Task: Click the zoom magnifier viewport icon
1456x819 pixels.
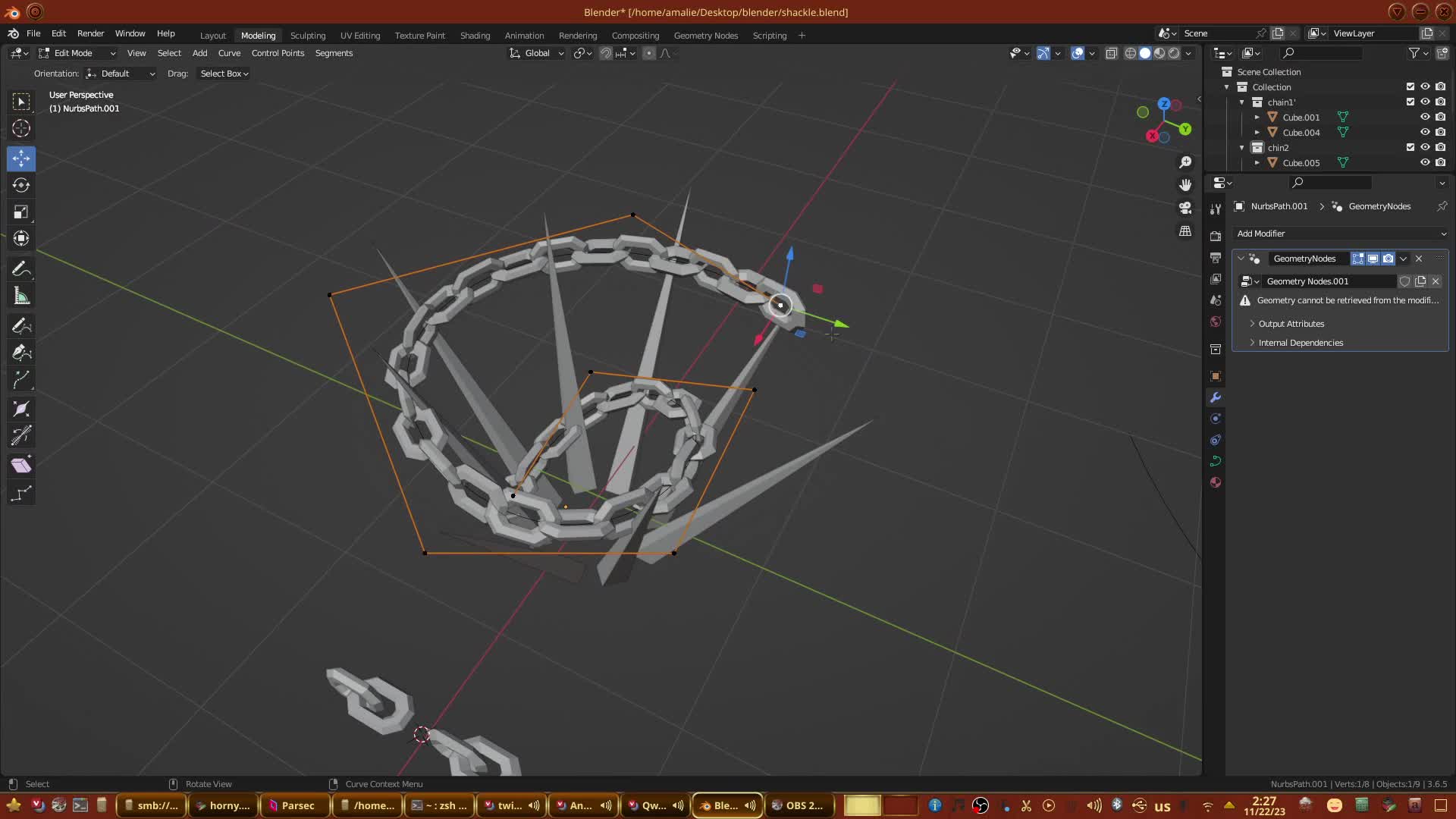Action: pos(1185,162)
